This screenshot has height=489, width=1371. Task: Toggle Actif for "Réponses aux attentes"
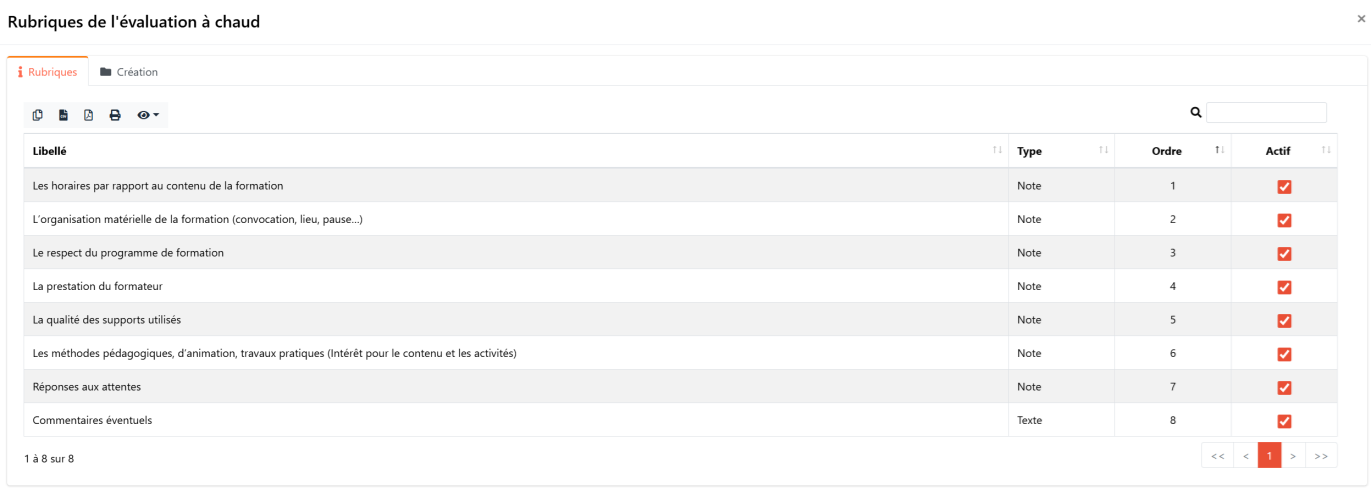(x=1284, y=388)
